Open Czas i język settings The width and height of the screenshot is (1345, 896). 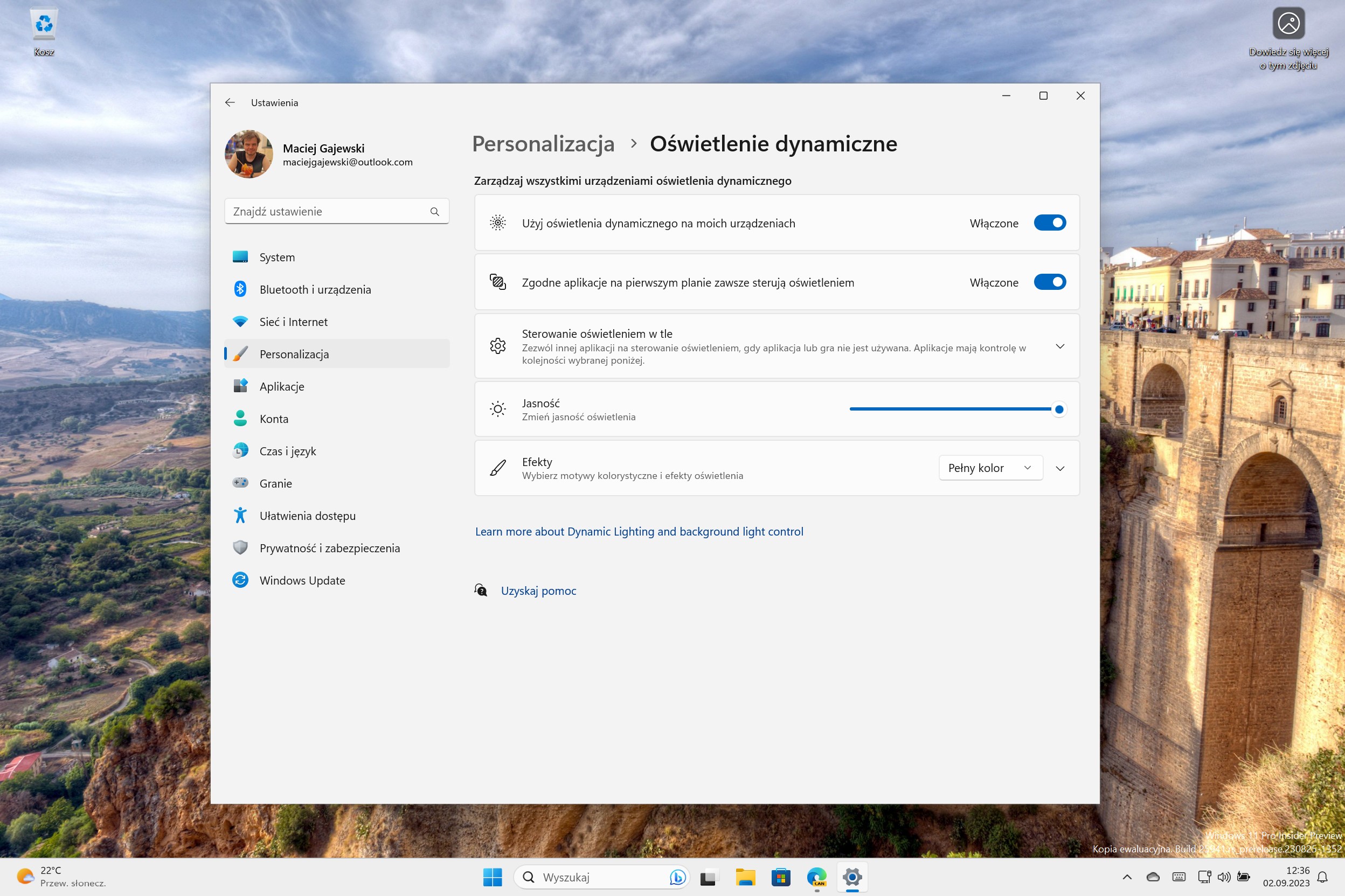tap(337, 452)
